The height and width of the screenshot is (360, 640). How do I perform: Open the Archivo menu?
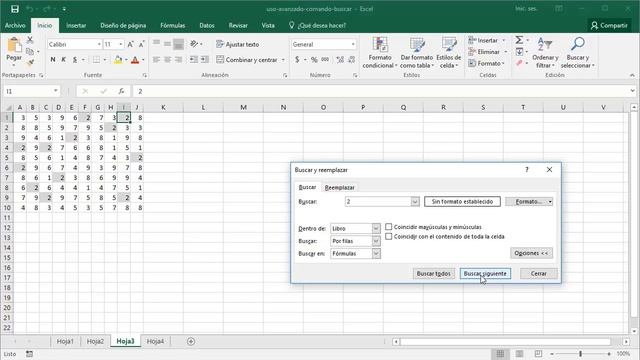point(15,25)
